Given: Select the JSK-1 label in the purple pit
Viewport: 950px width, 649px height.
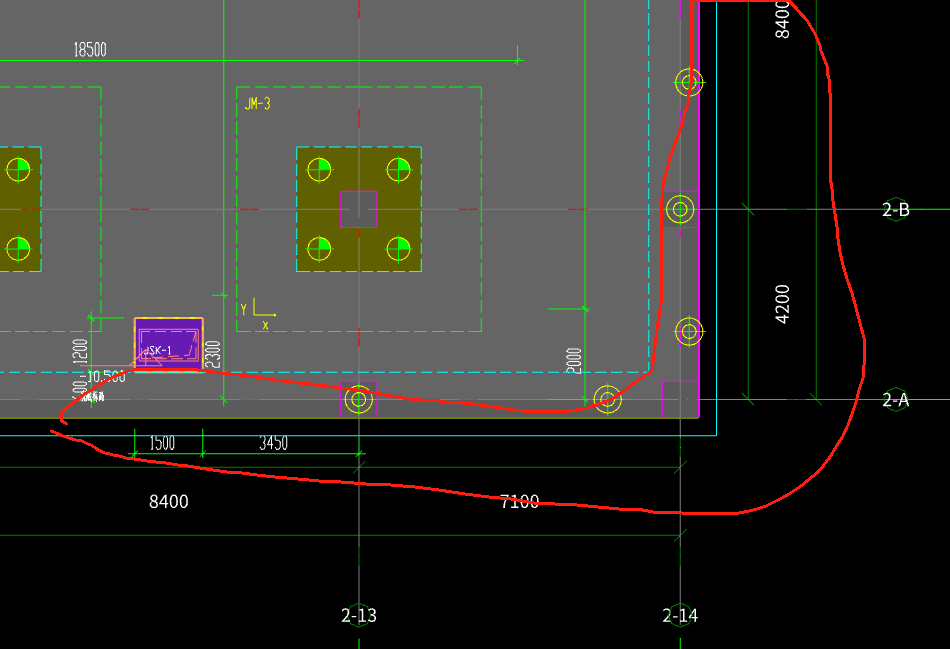Looking at the screenshot, I should [158, 350].
